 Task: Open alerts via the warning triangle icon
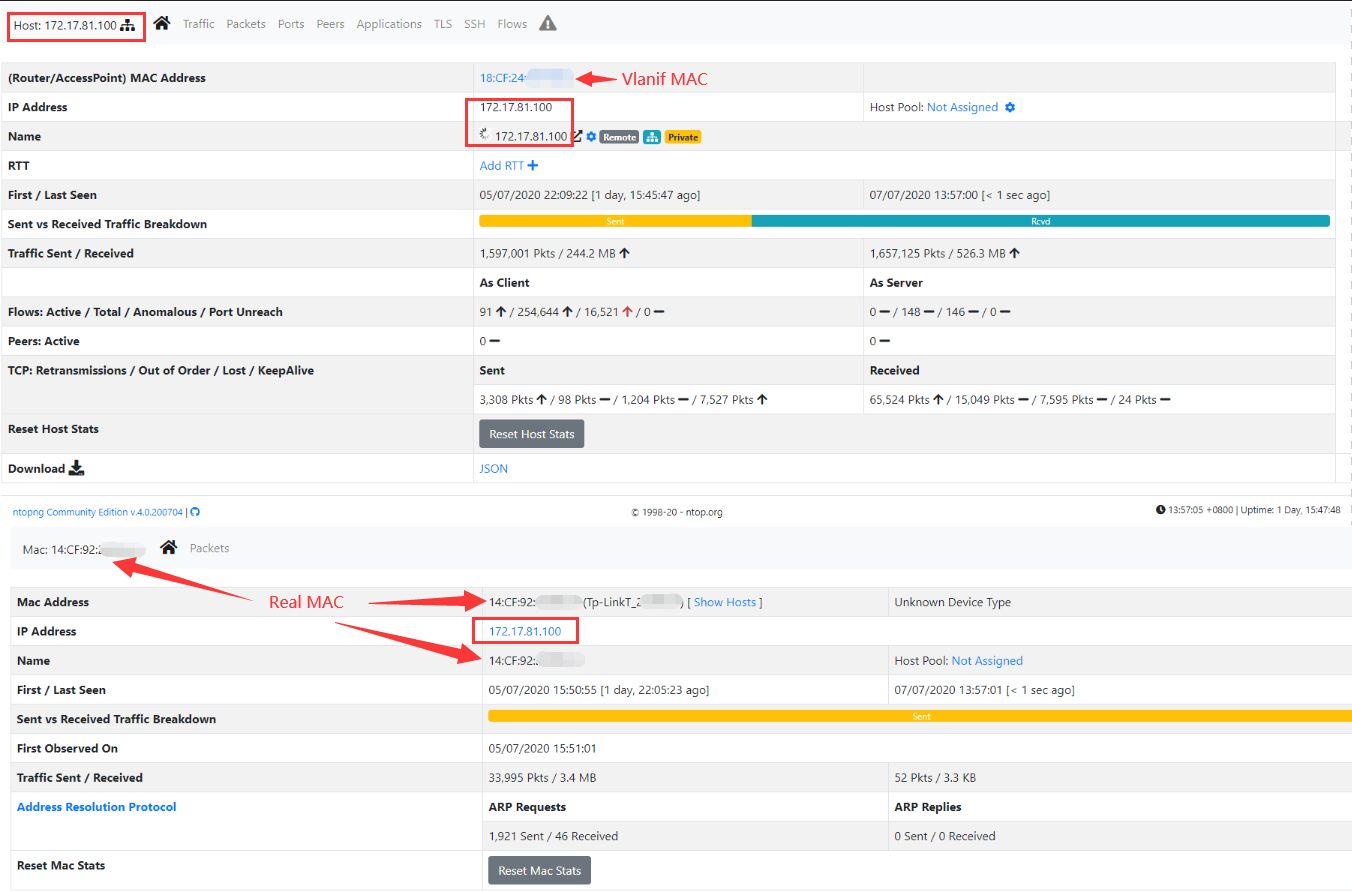point(547,23)
